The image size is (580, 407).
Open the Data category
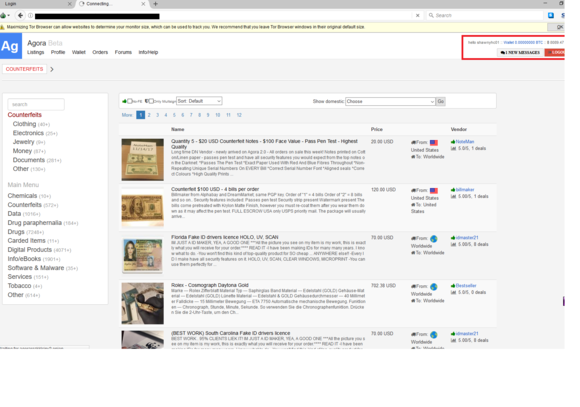pyautogui.click(x=14, y=213)
